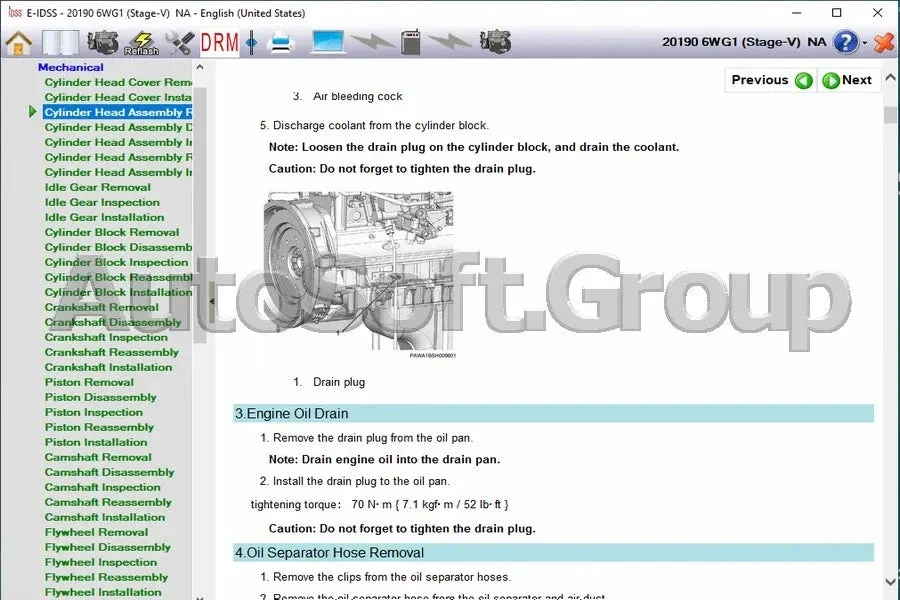Collapse the left navigation panel arrow
The width and height of the screenshot is (900, 600).
click(212, 301)
